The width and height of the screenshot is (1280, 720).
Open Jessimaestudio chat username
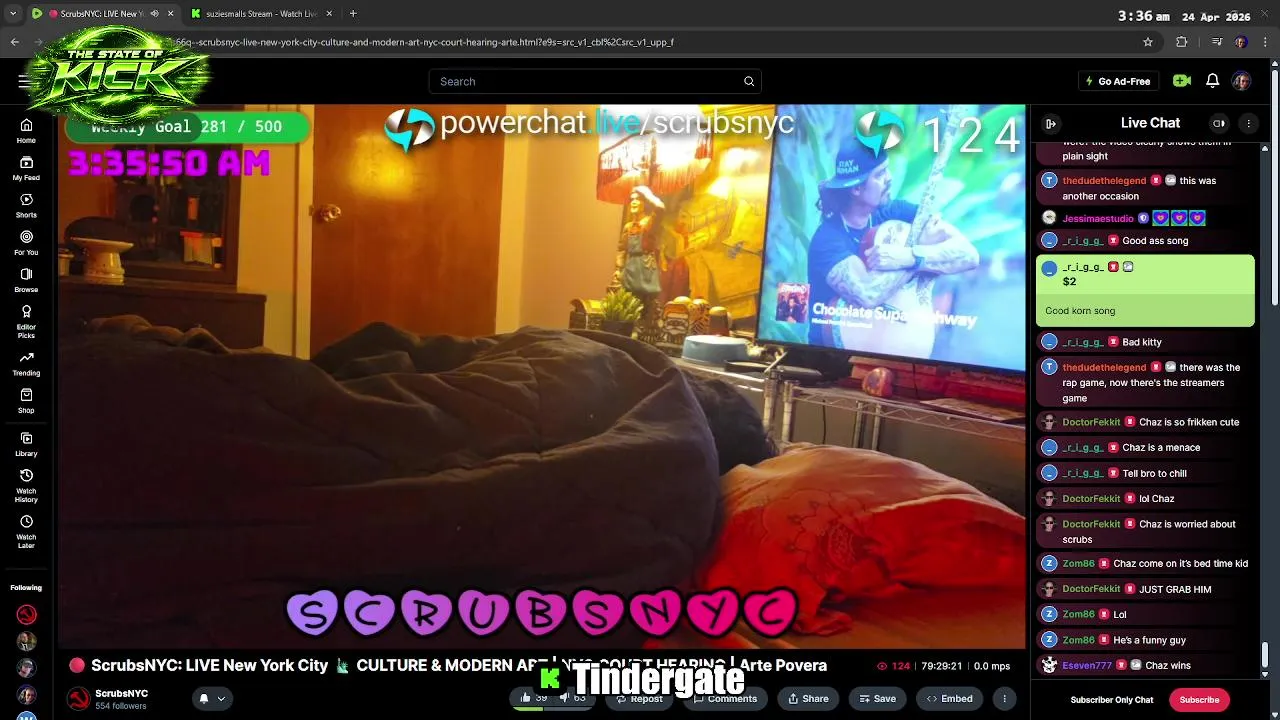pos(1098,218)
